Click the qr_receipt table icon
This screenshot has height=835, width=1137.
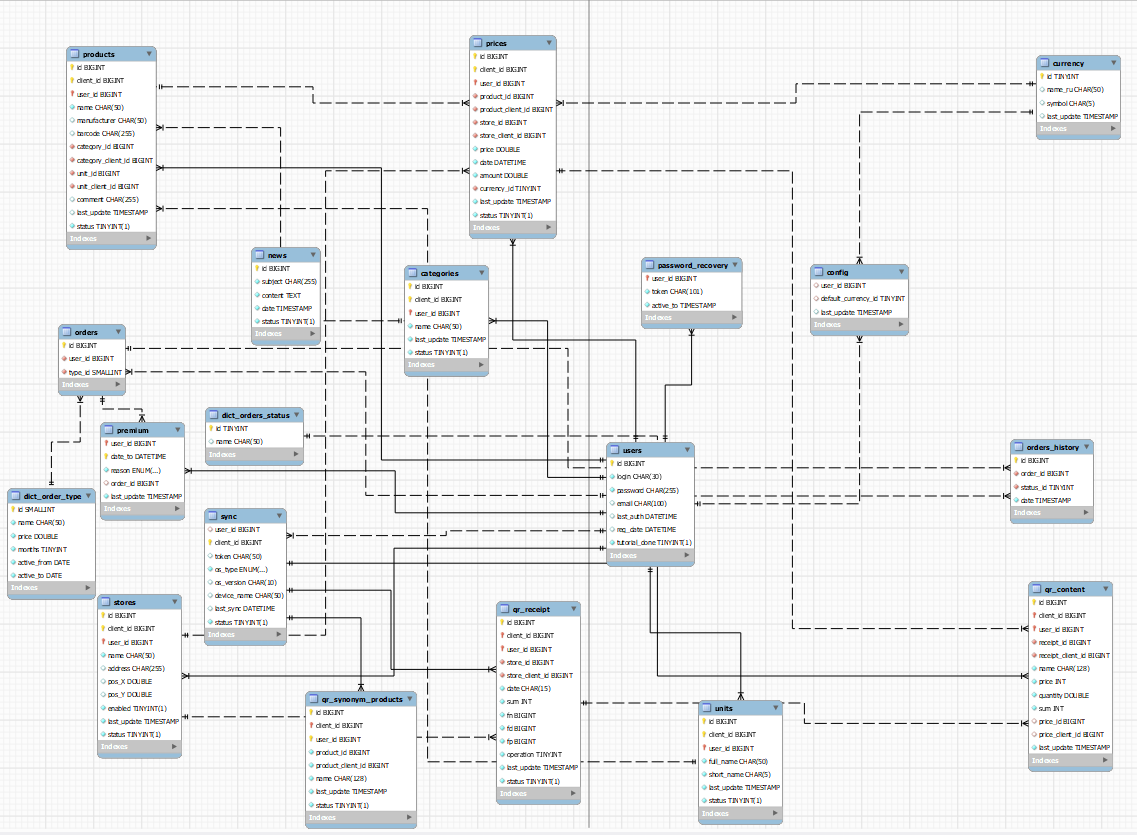(x=505, y=610)
